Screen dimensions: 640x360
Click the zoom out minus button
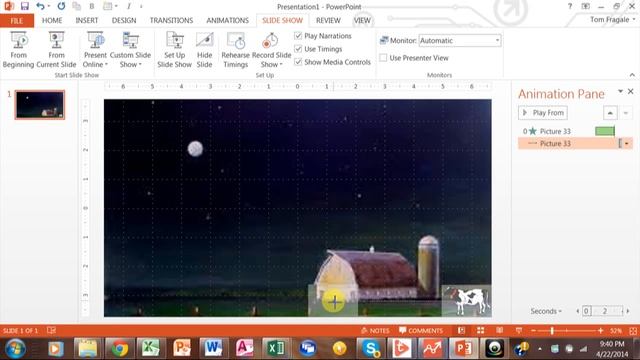point(533,331)
